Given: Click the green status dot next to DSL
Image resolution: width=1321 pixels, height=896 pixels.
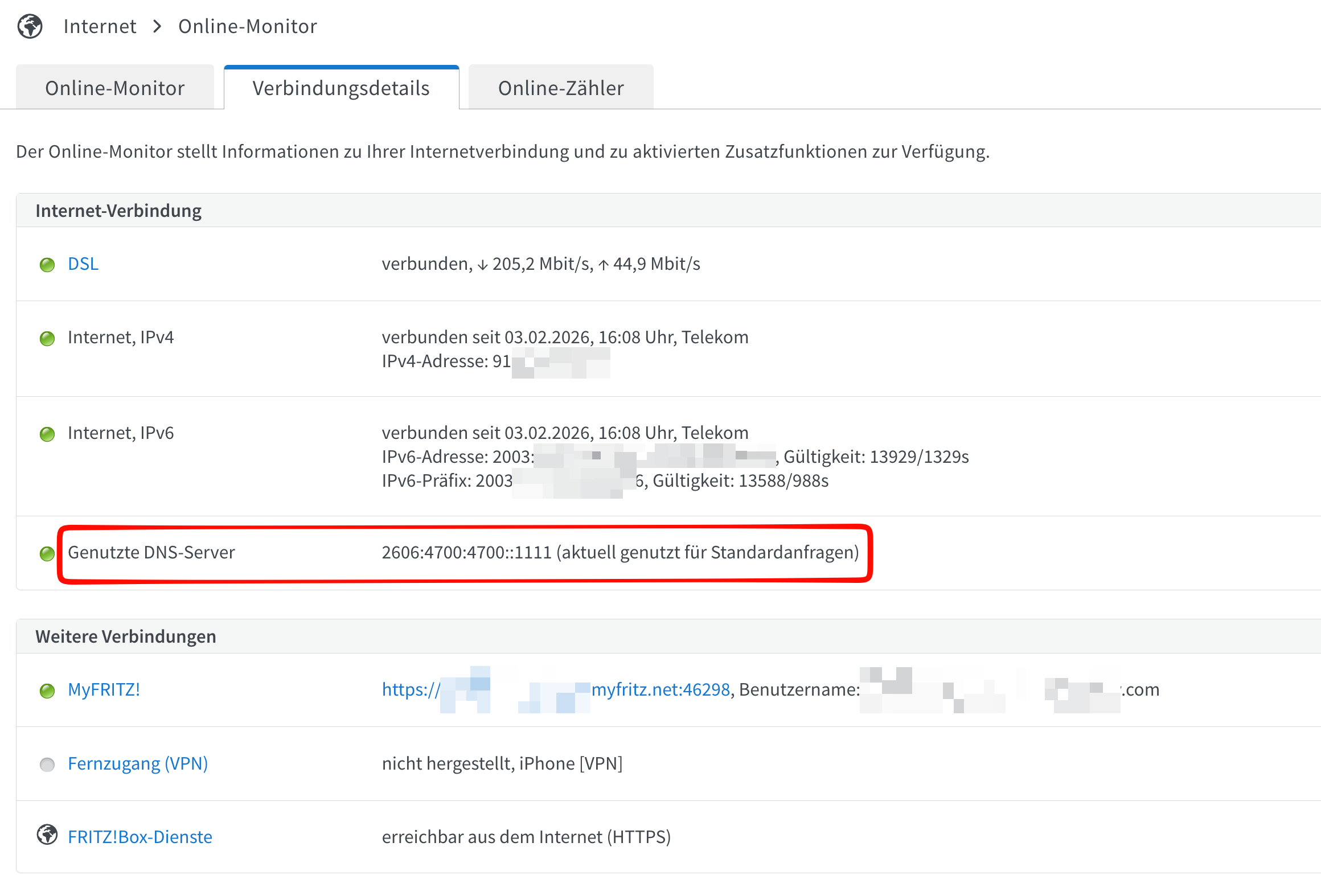Looking at the screenshot, I should (x=47, y=265).
